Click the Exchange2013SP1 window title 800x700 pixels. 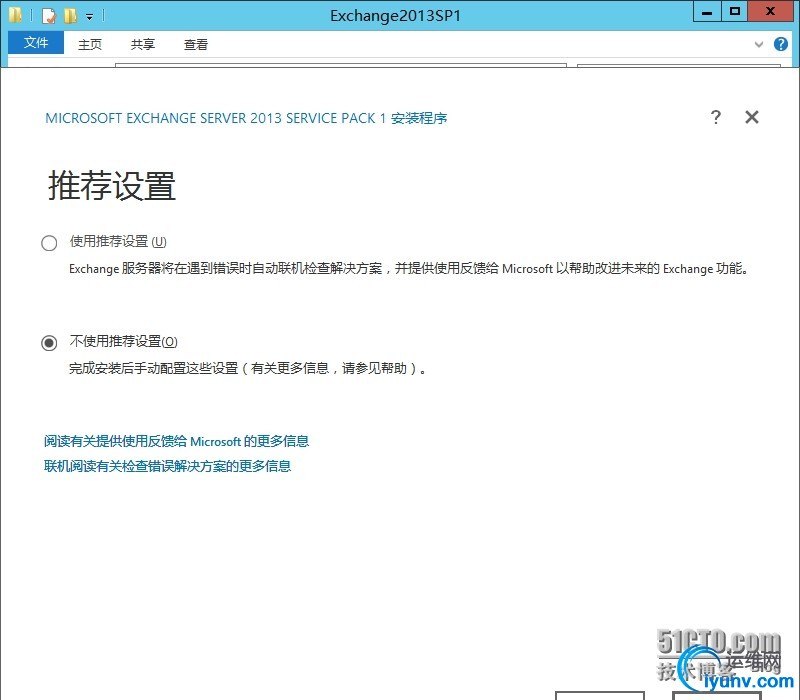[395, 16]
